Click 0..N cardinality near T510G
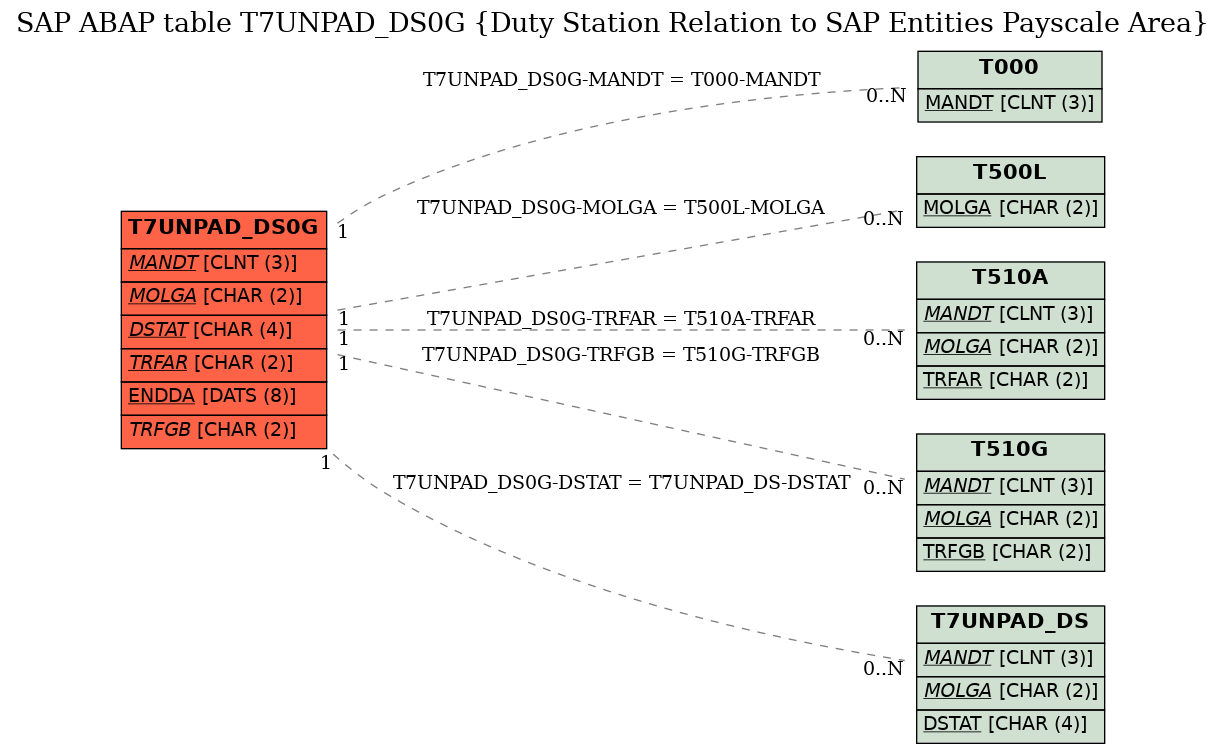1225x753 pixels. pos(883,488)
